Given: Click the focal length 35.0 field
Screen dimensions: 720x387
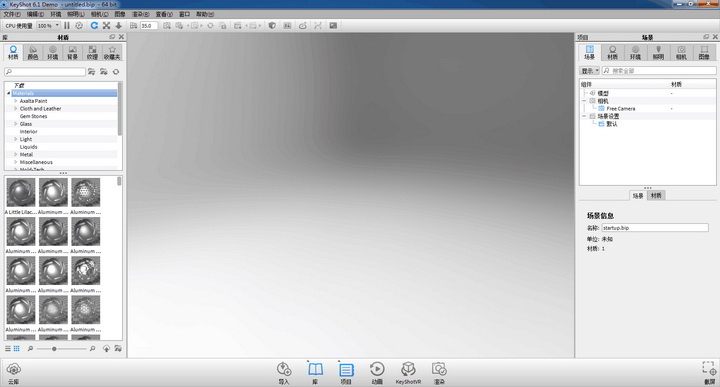Looking at the screenshot, I should point(149,26).
